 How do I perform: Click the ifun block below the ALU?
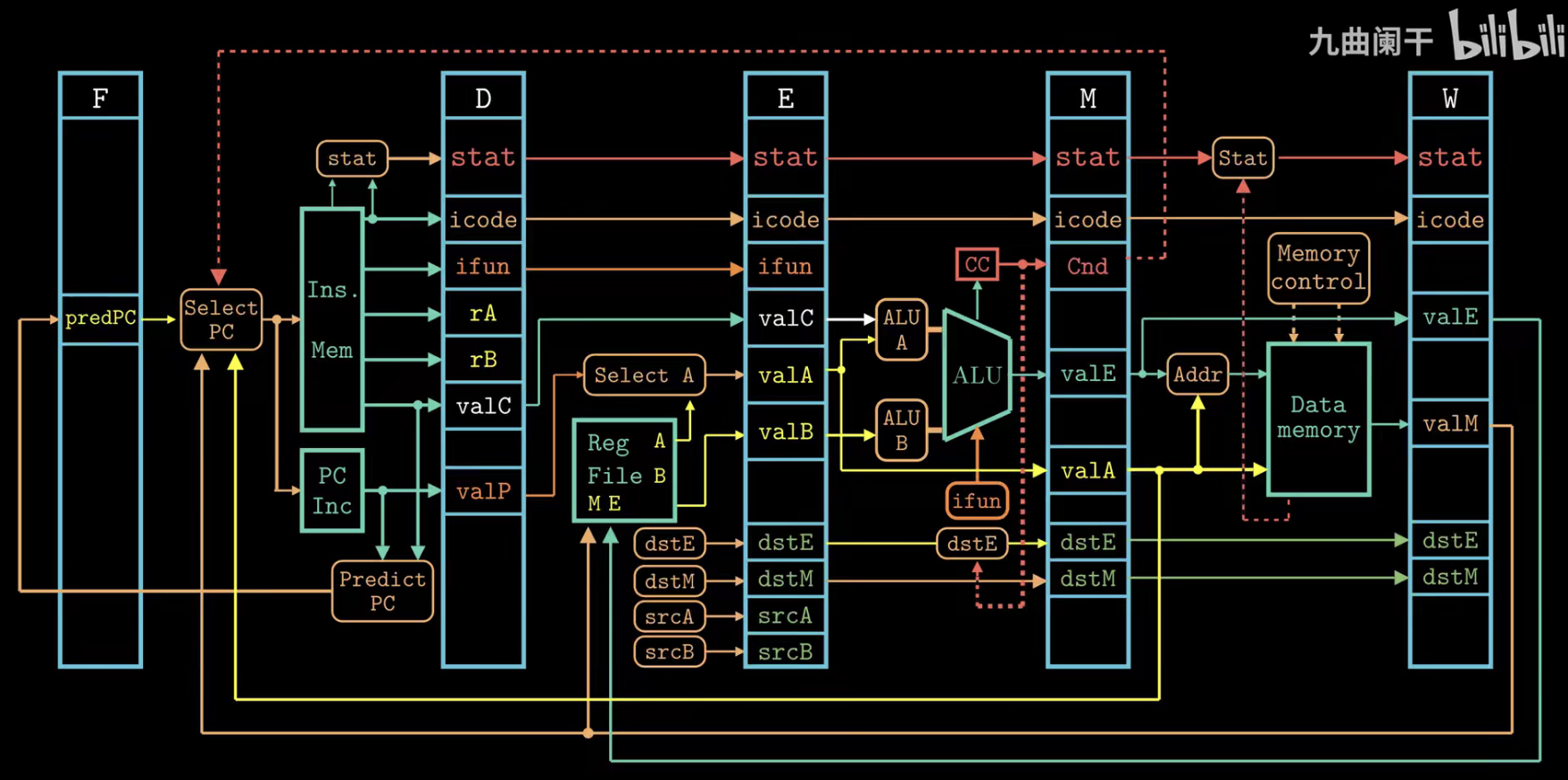click(977, 502)
